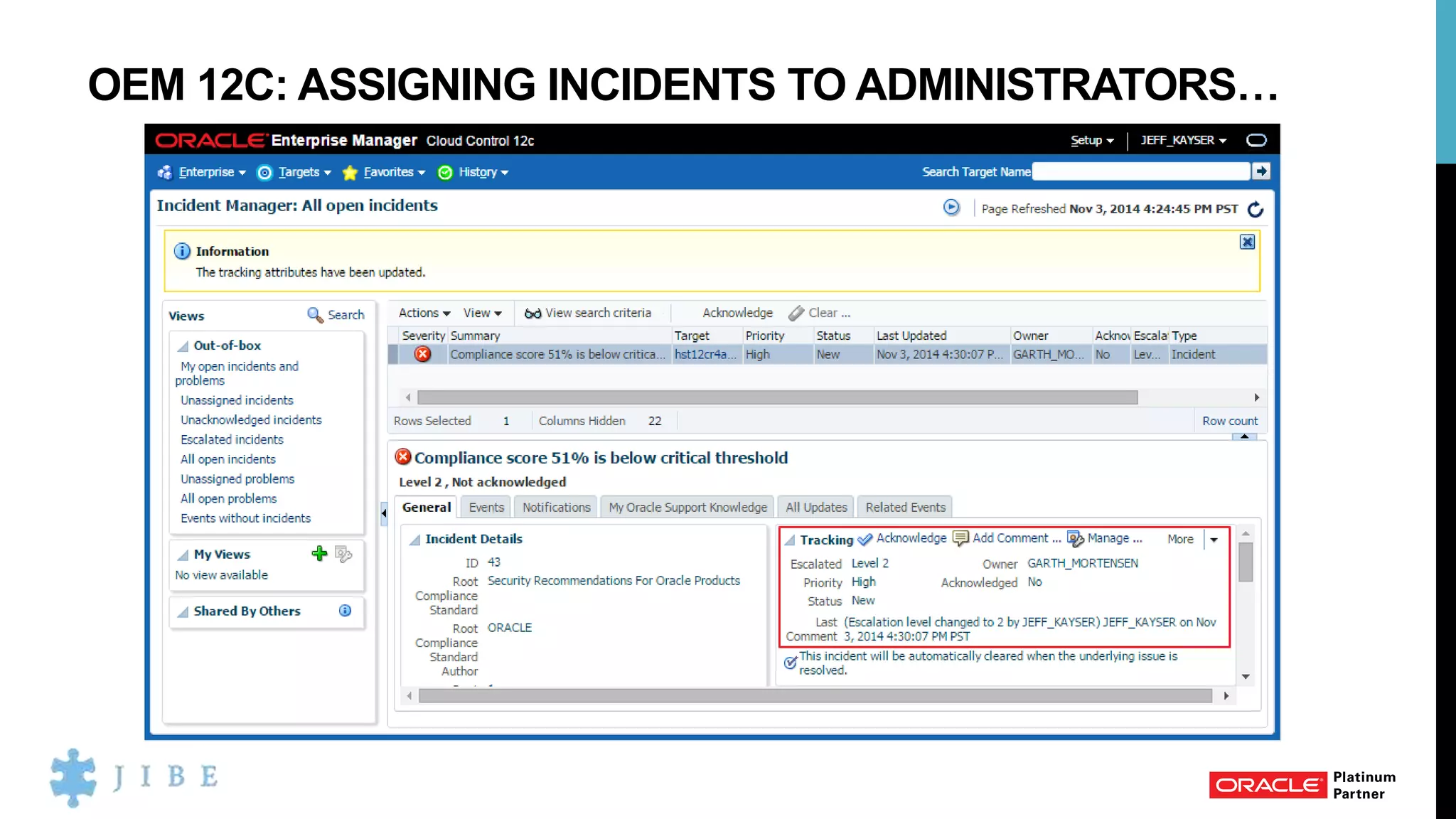Click the Information icon in message
The width and height of the screenshot is (1456, 819).
[x=182, y=251]
